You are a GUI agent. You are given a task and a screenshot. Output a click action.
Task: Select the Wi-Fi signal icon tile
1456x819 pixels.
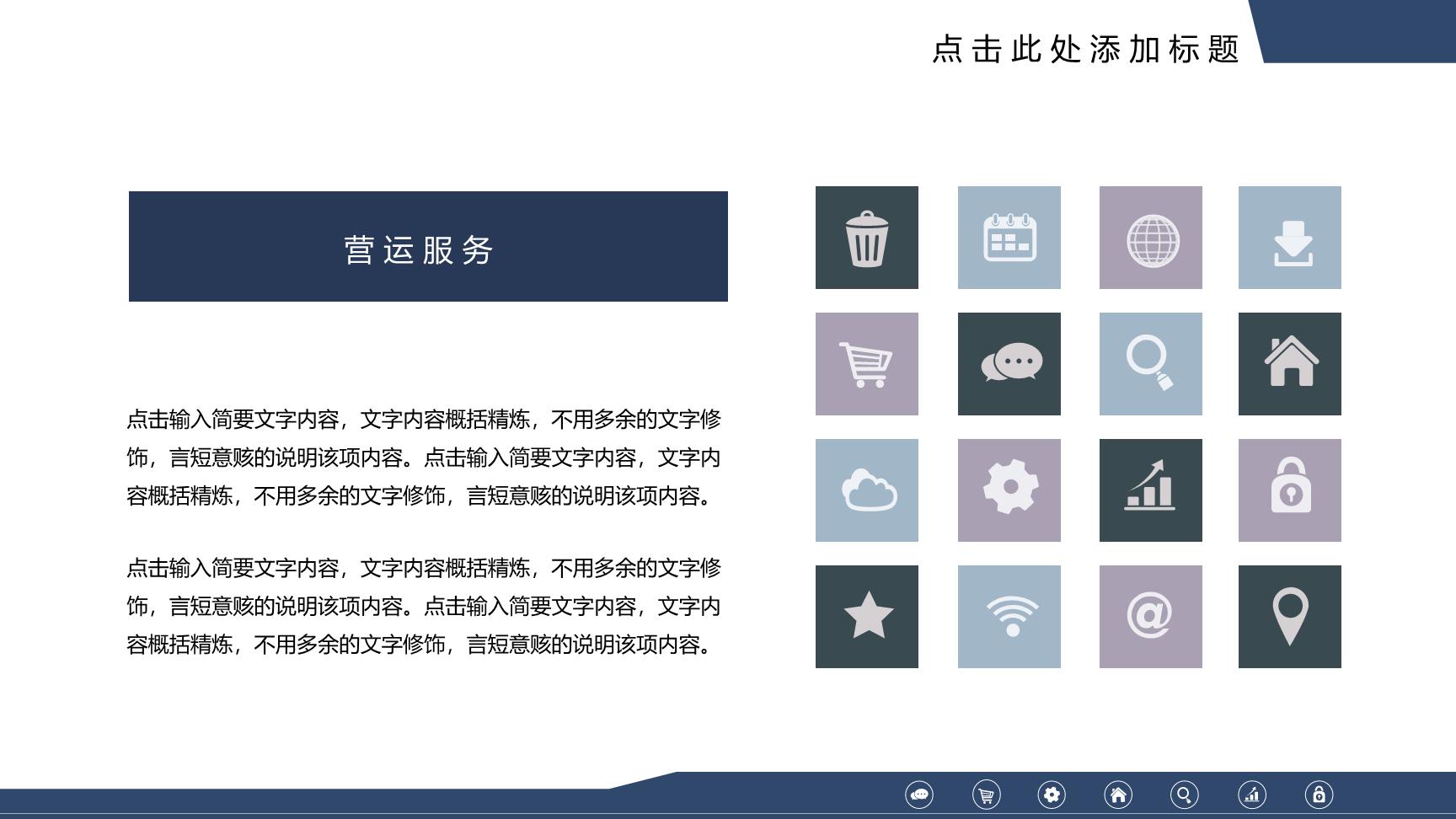tap(1009, 617)
